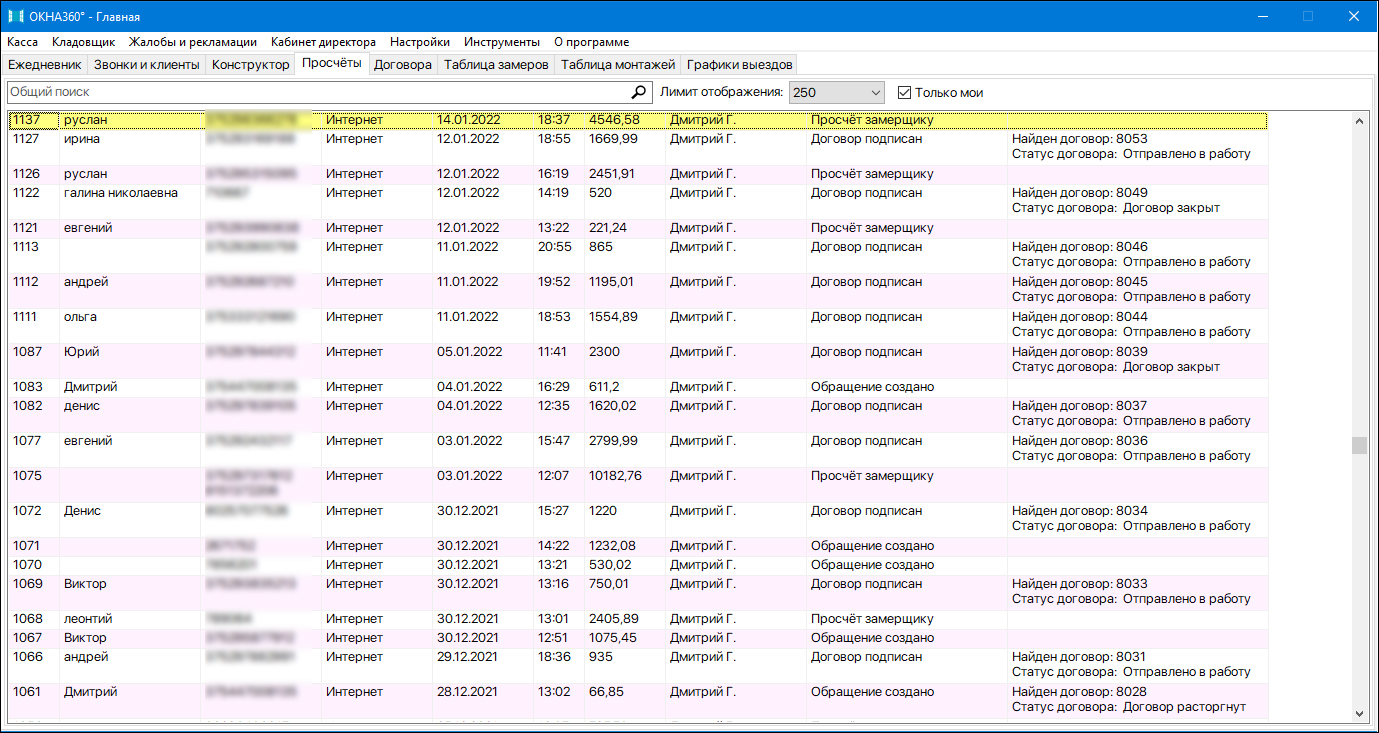Click sum 1075,45 in row 1067
Screen dimensions: 1379x733
(613, 638)
